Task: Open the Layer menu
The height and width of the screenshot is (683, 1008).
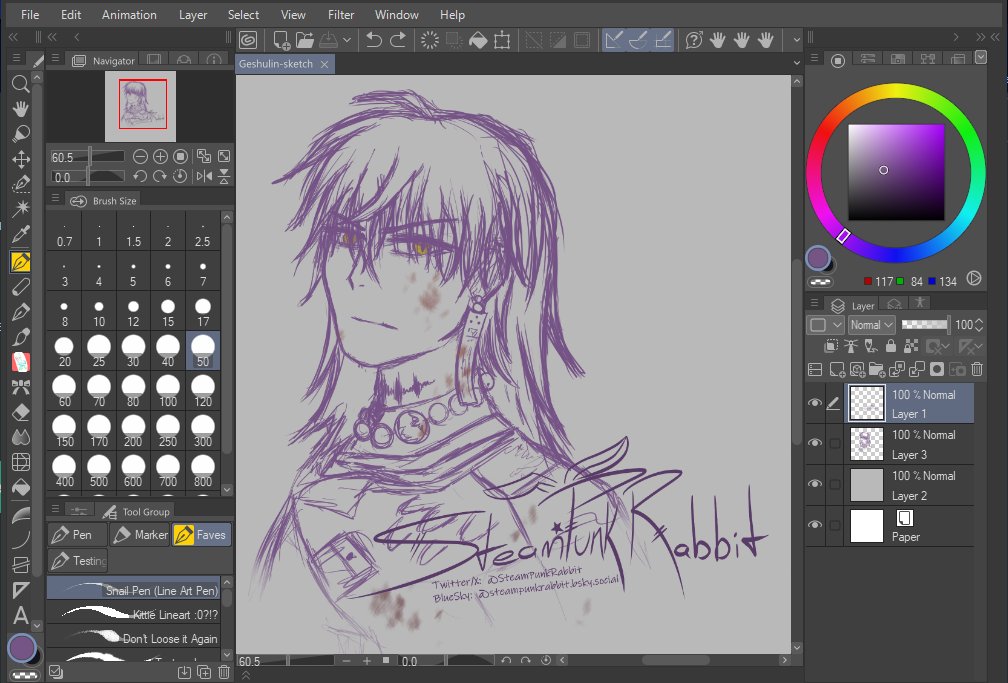Action: coord(193,15)
